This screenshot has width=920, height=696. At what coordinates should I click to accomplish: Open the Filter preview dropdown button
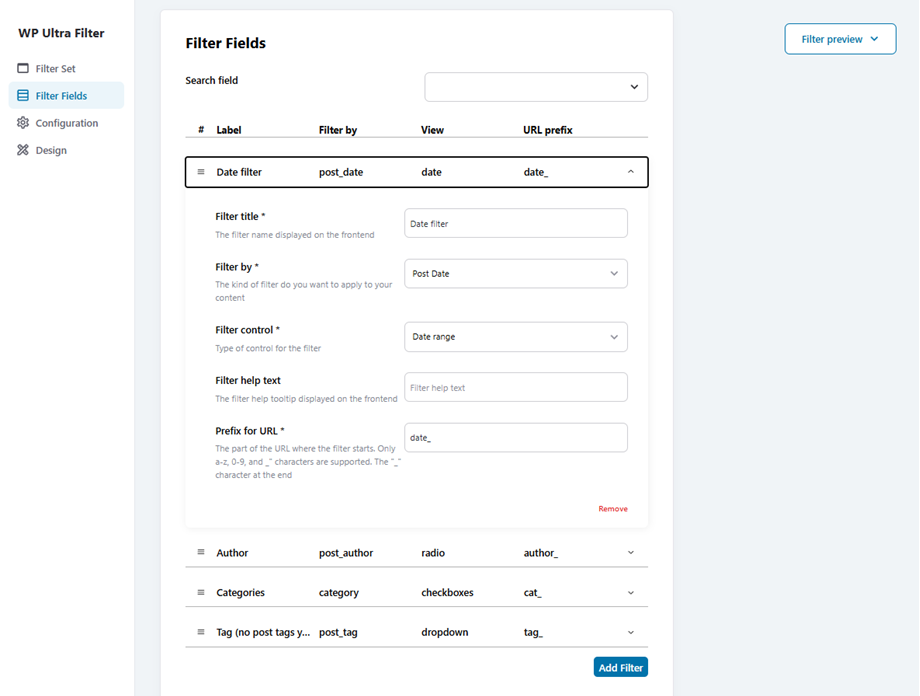coord(840,39)
